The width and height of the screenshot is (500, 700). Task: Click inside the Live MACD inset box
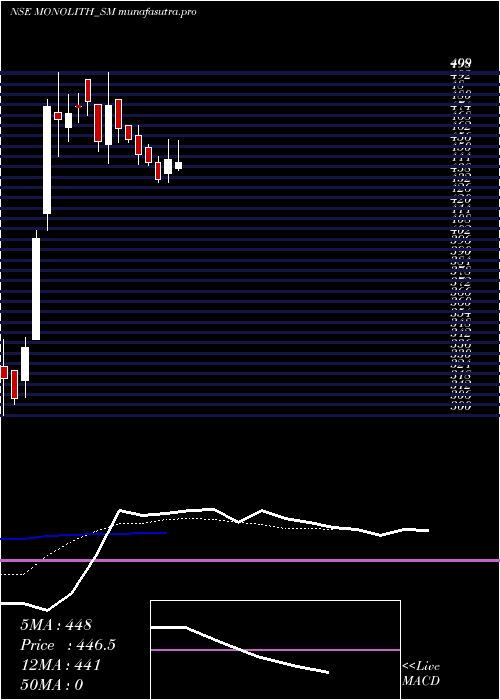[275, 650]
